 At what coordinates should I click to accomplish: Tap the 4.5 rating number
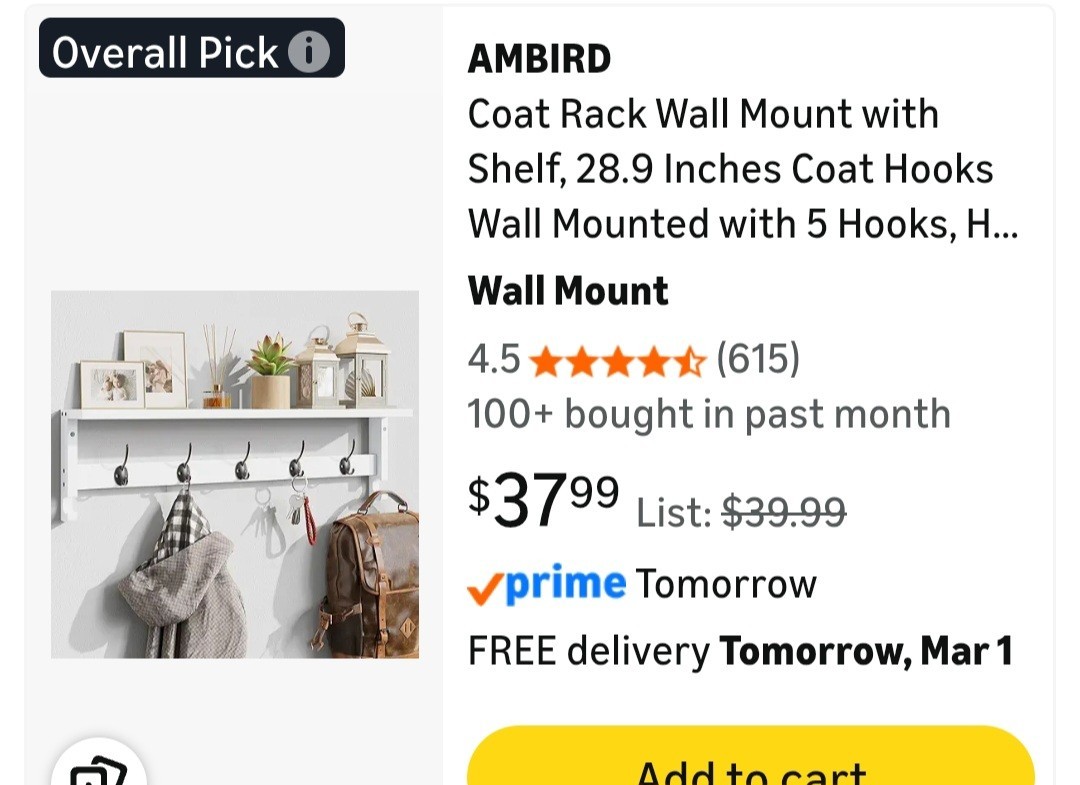point(494,359)
